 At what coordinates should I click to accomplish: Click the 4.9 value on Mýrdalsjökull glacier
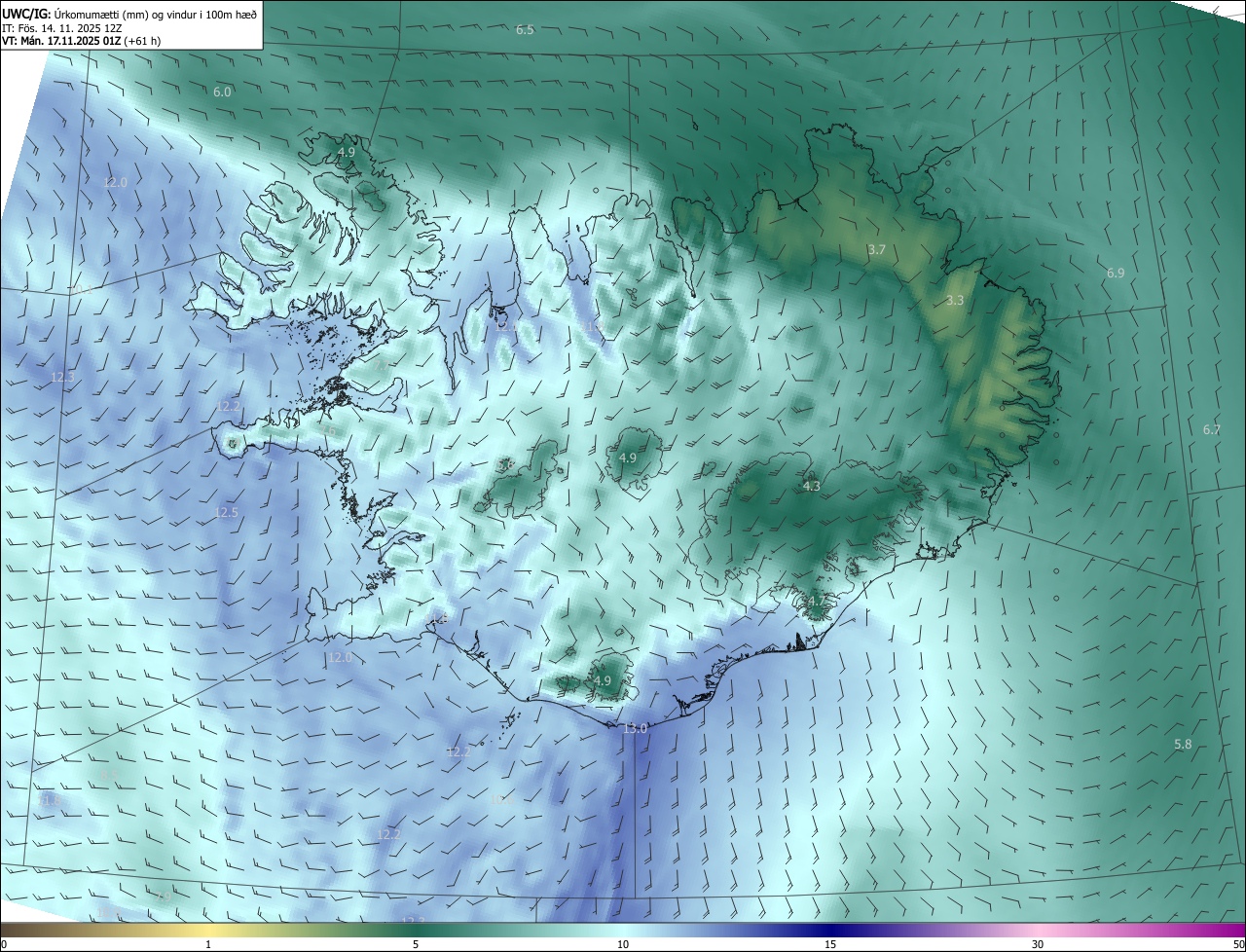[x=603, y=681]
